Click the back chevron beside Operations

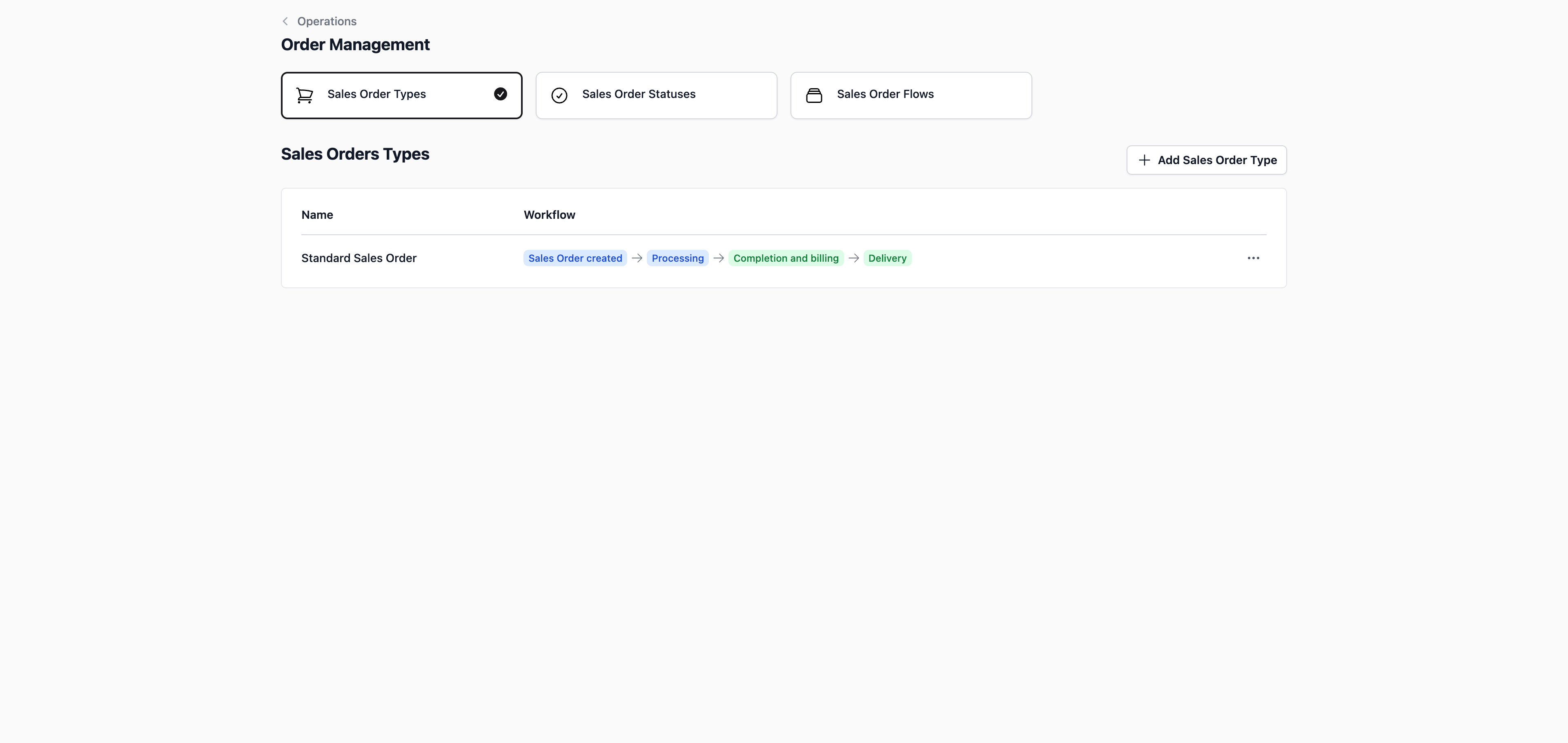click(285, 21)
